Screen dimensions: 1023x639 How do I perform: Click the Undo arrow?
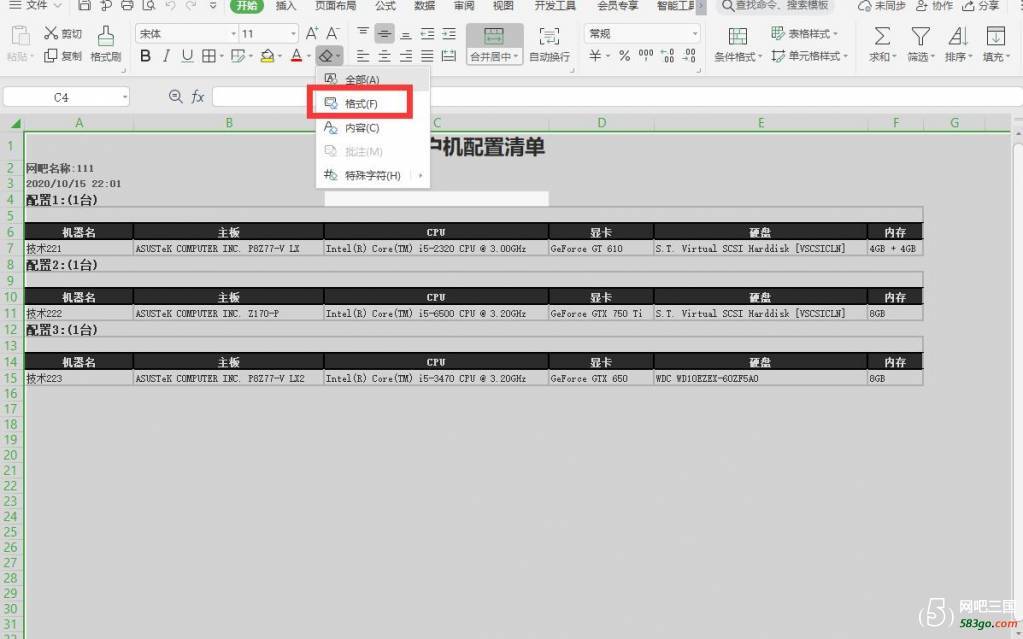[170, 5]
